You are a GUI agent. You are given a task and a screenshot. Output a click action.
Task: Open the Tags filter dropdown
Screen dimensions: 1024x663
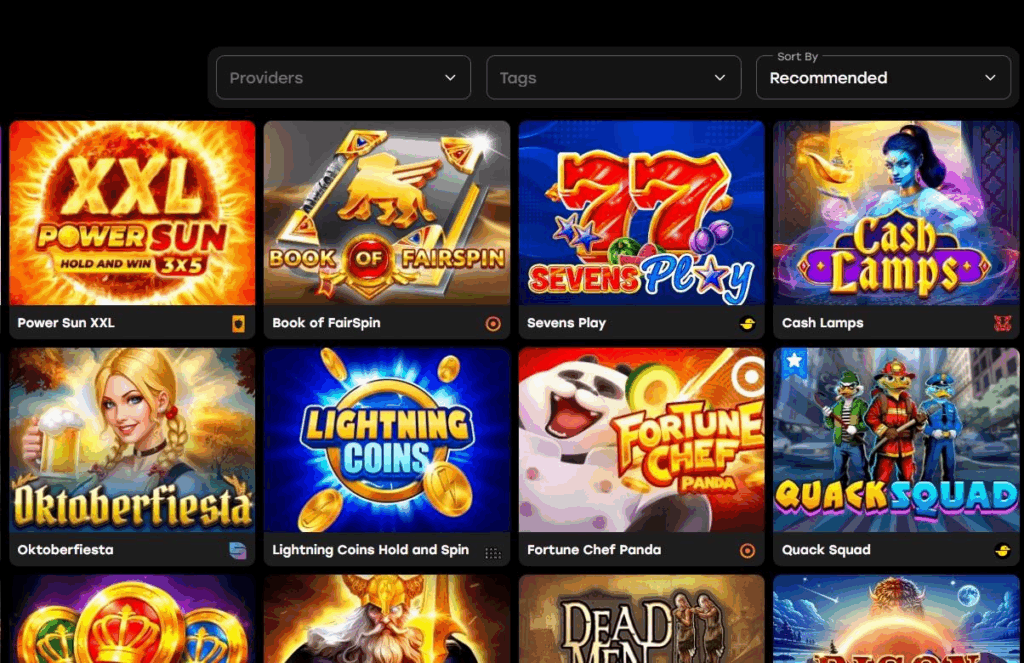click(613, 77)
